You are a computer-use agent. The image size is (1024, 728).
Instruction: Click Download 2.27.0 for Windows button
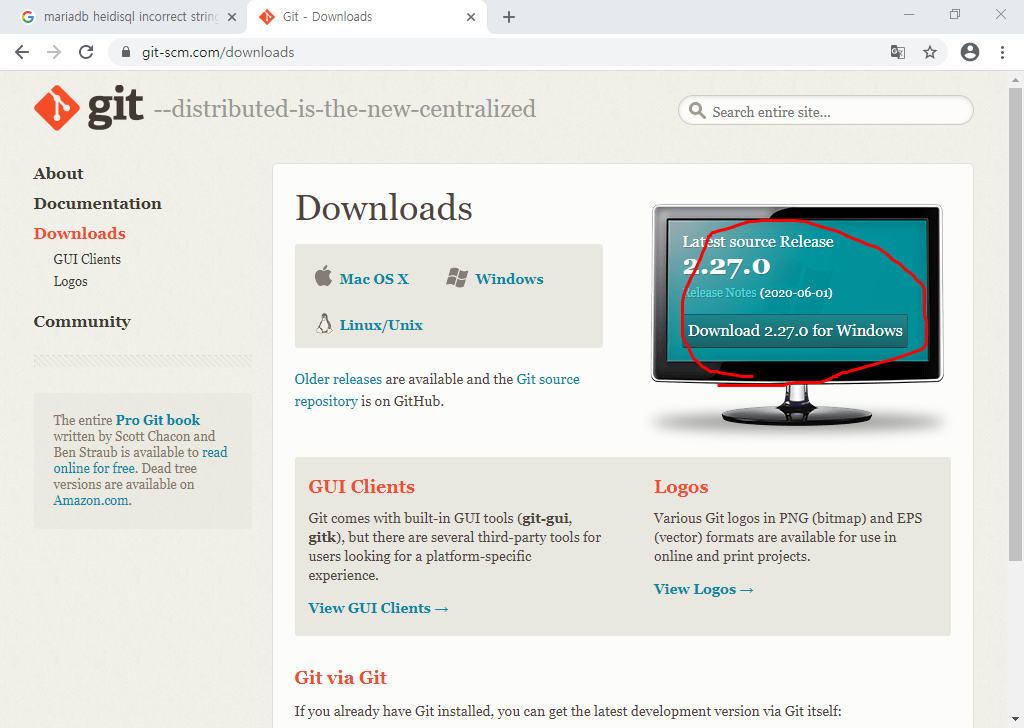[x=795, y=330]
